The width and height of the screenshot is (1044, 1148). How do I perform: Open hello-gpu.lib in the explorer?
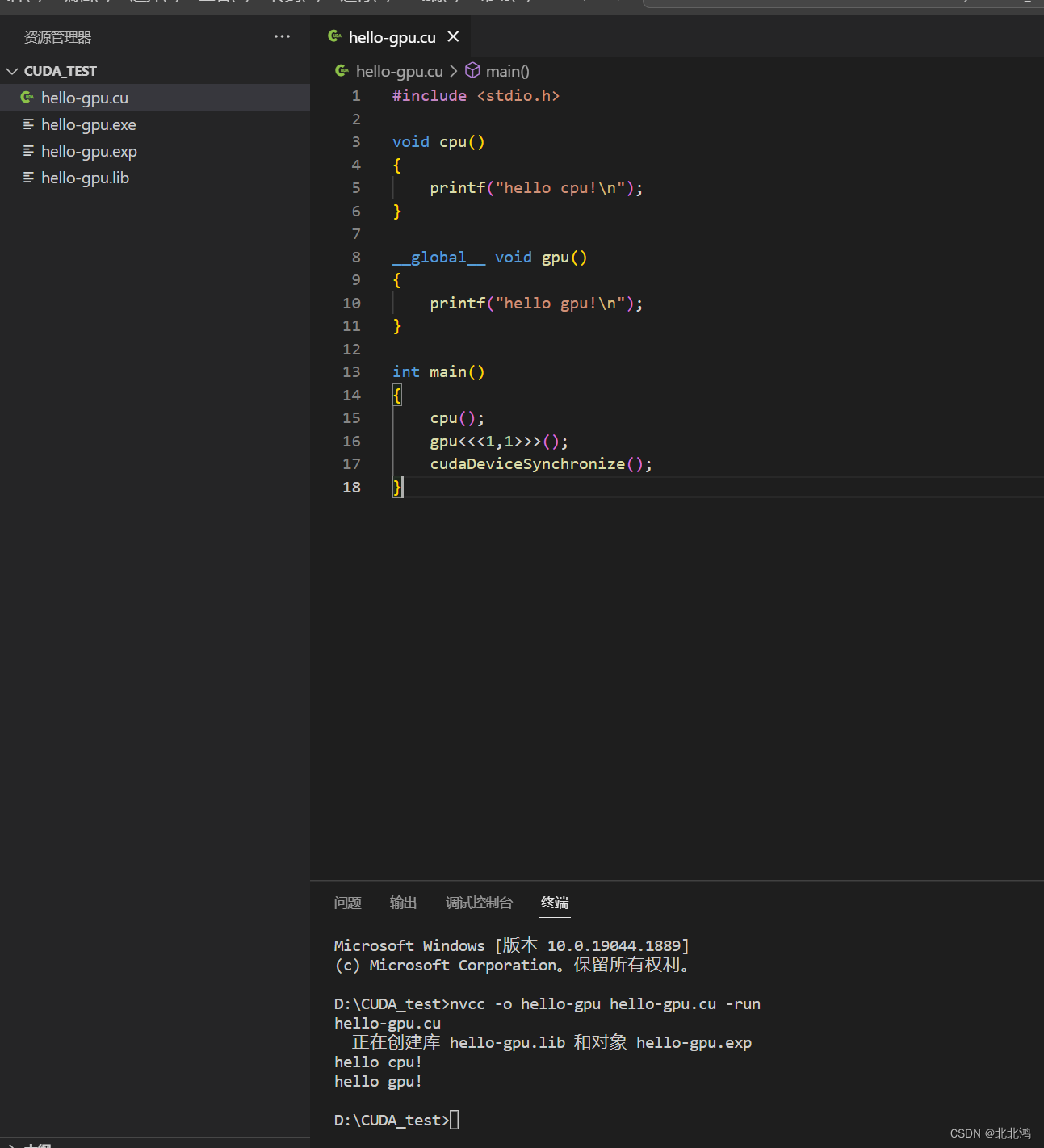[155, 178]
